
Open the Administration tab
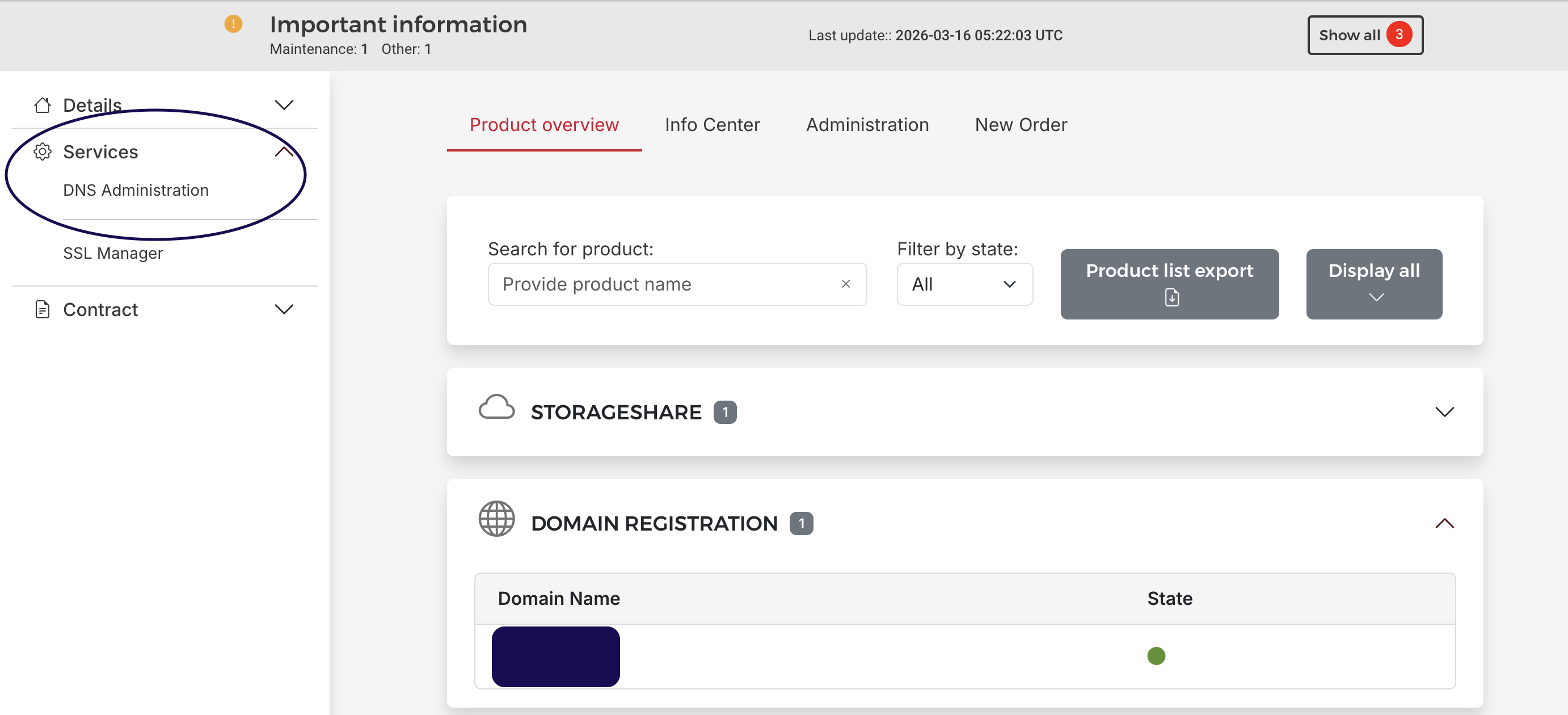[x=867, y=125]
